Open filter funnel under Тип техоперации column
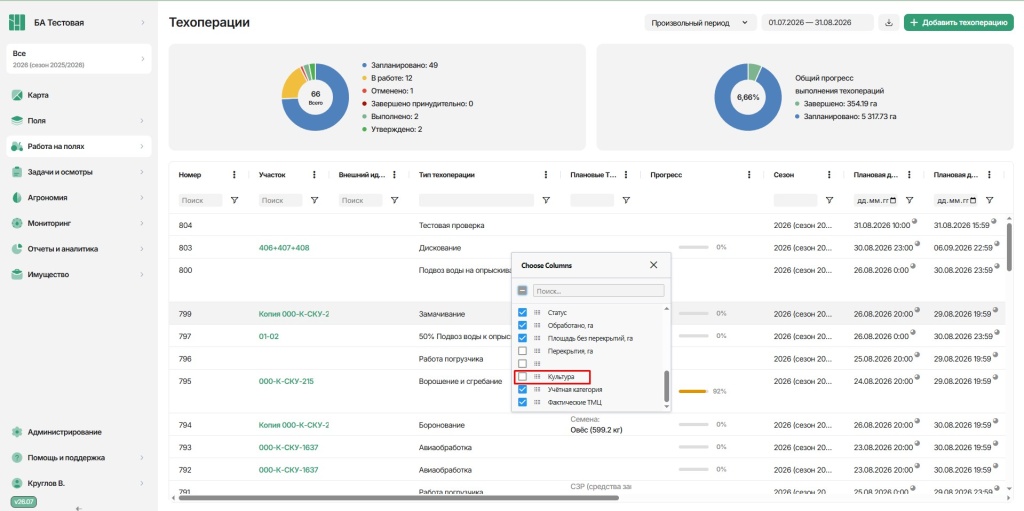Viewport: 1024px width, 511px height. (546, 200)
